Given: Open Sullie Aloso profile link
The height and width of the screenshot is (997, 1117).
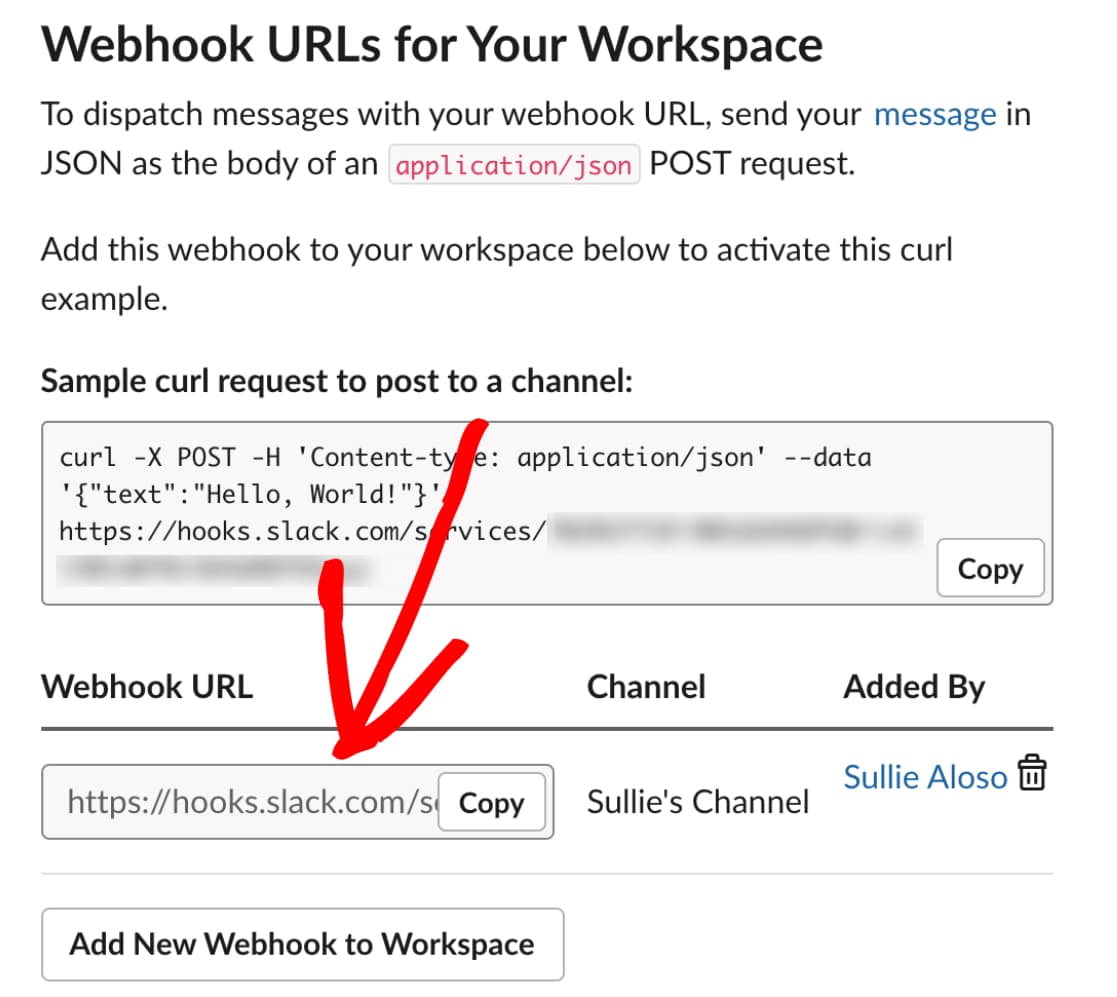Looking at the screenshot, I should [x=925, y=777].
